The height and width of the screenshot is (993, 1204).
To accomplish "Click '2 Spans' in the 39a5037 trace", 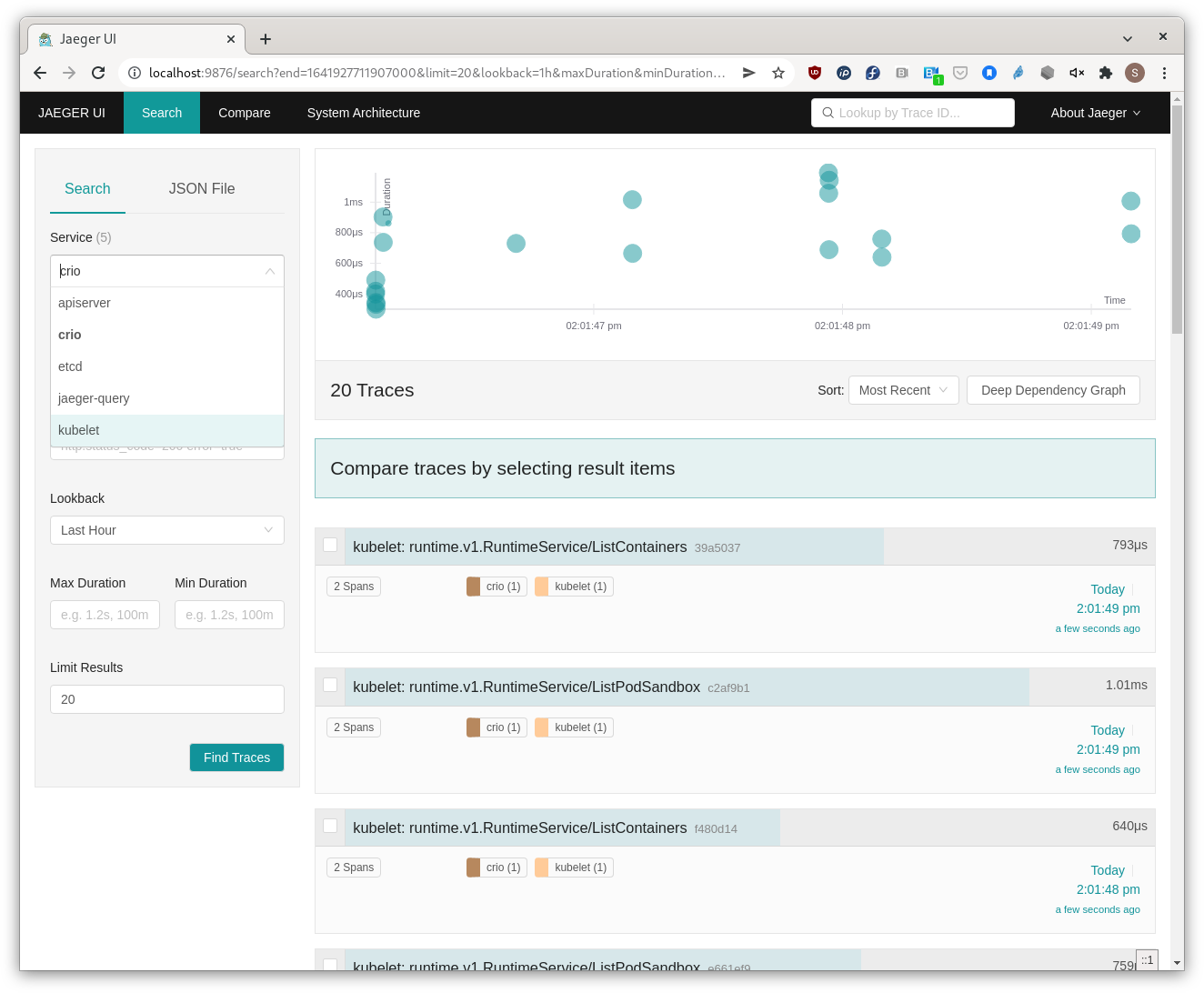I will tap(354, 587).
